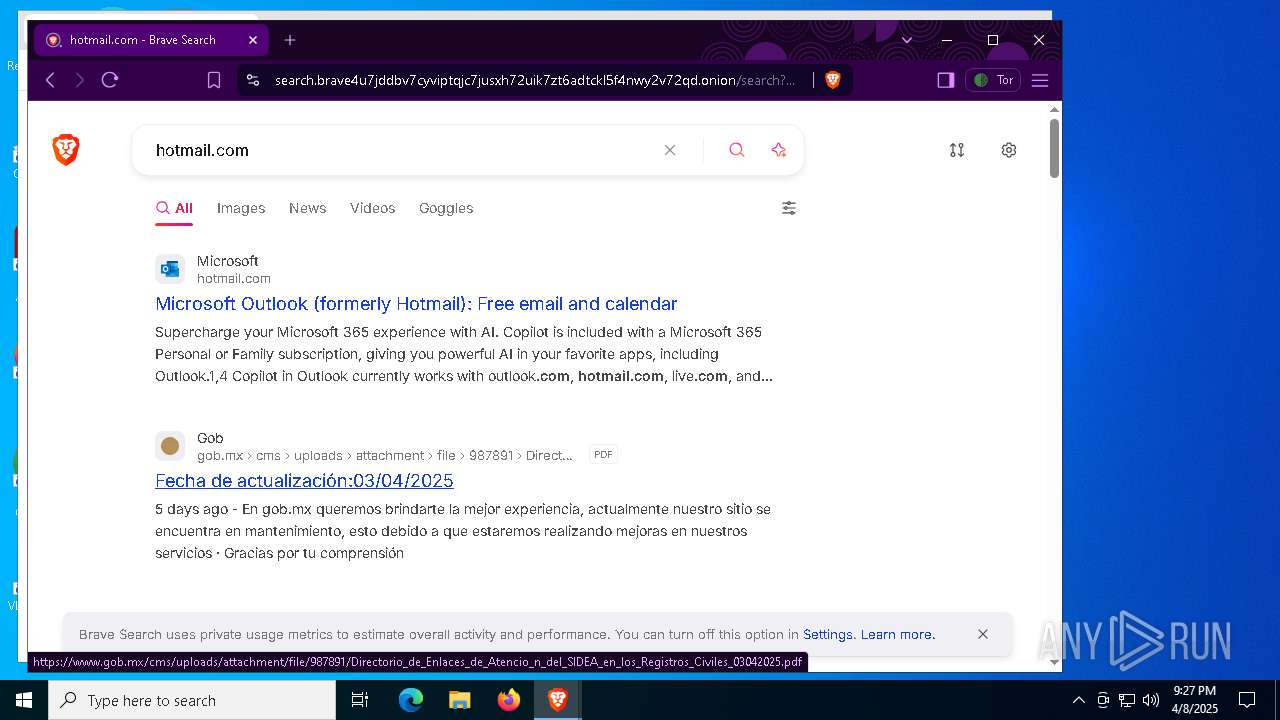Screen dimensions: 1280x720
Task: Open the search ranking options icon
Action: pos(957,150)
